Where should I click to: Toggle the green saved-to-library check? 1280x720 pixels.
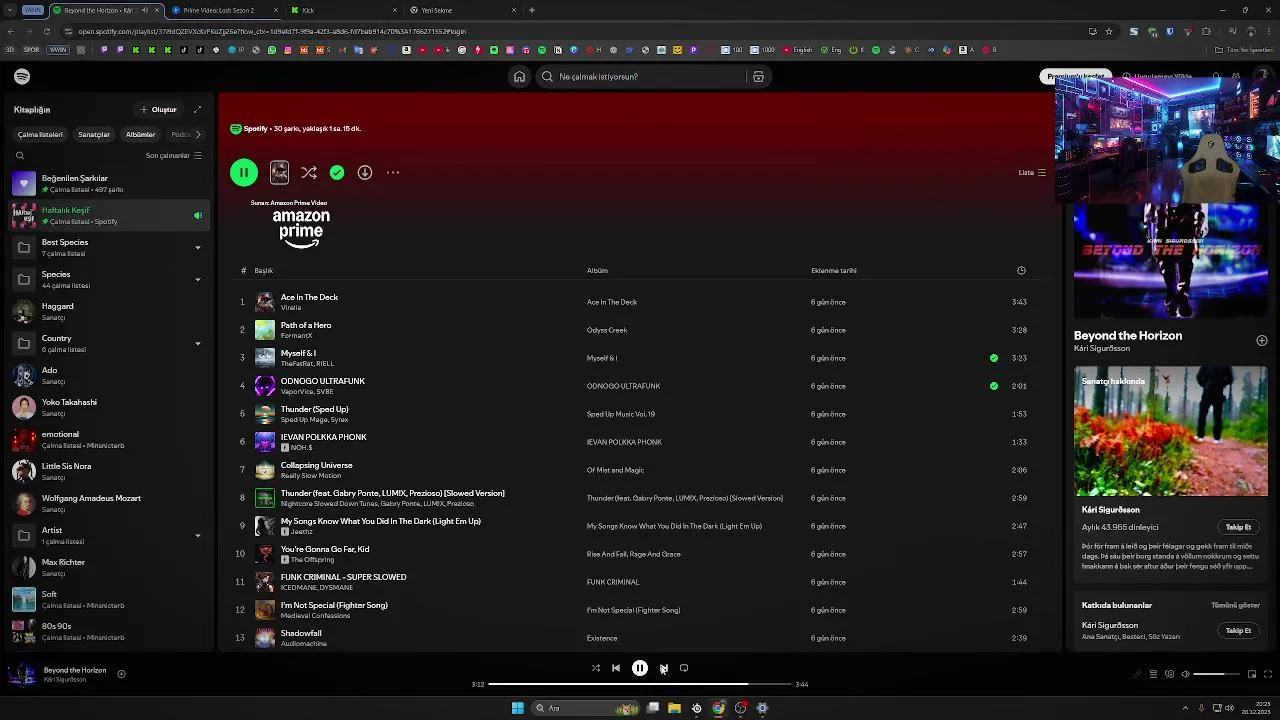(x=337, y=172)
